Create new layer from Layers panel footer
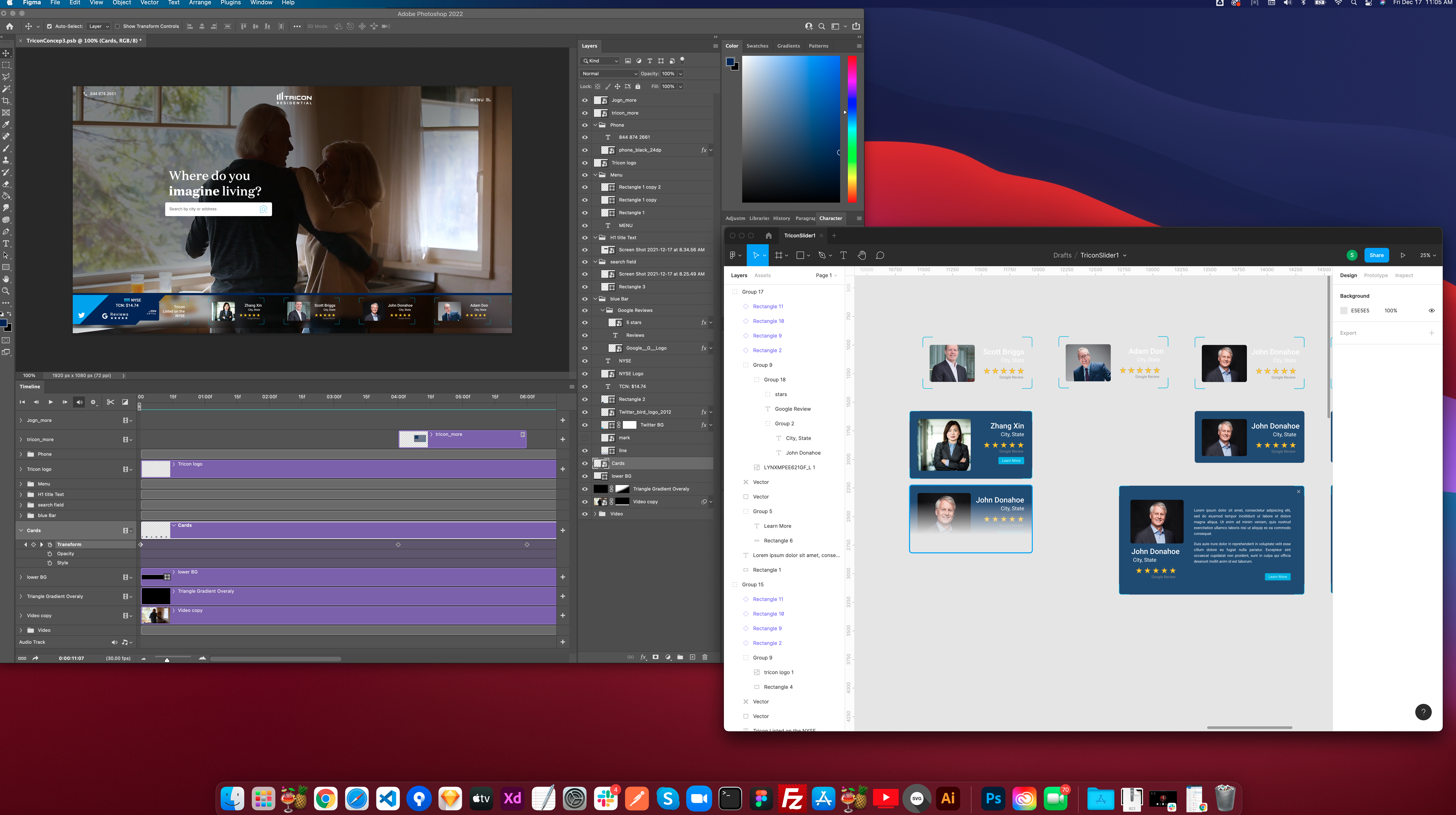The width and height of the screenshot is (1456, 815). (x=692, y=657)
